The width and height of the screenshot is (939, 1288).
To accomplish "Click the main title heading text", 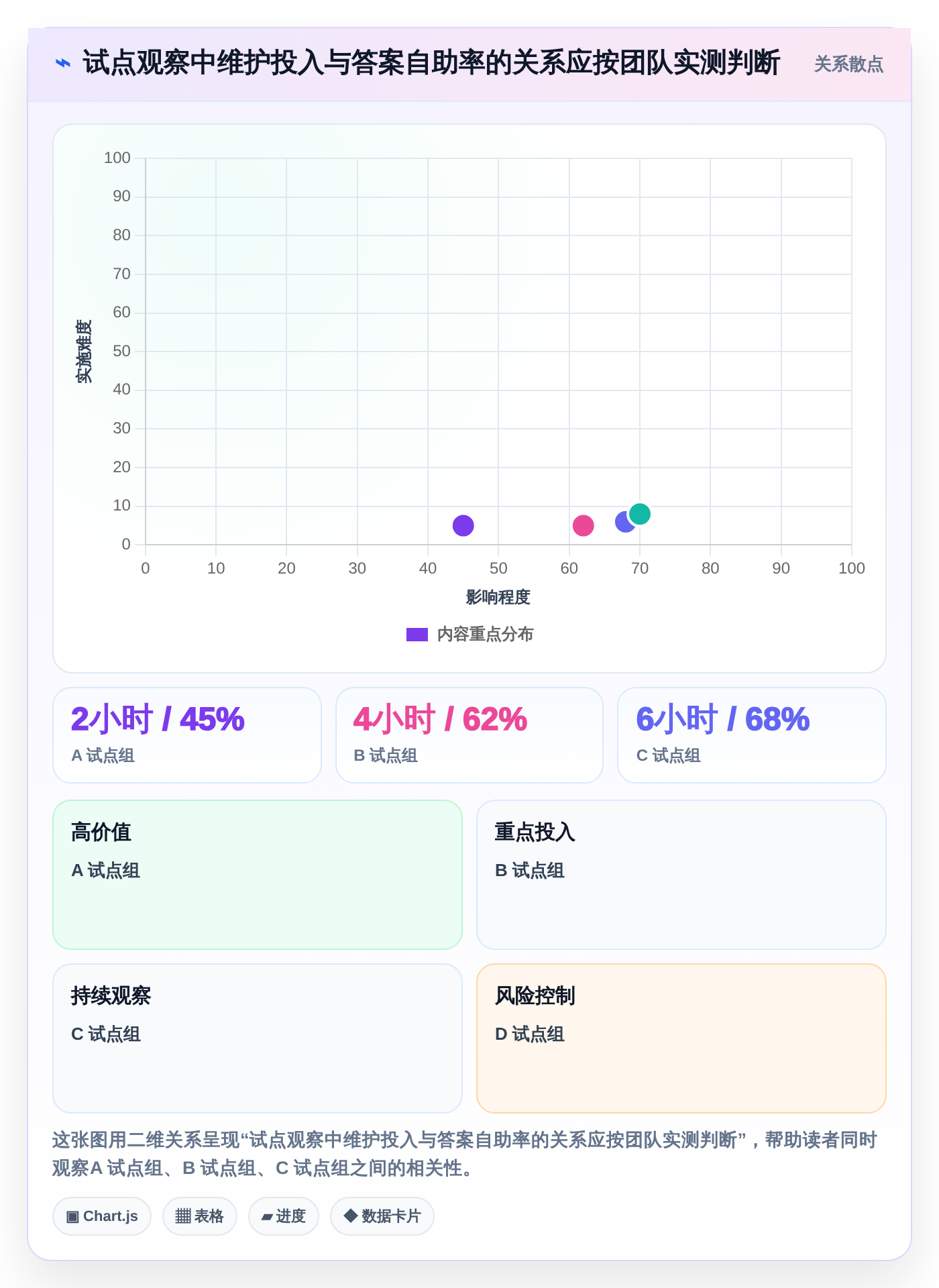I will coord(431,64).
